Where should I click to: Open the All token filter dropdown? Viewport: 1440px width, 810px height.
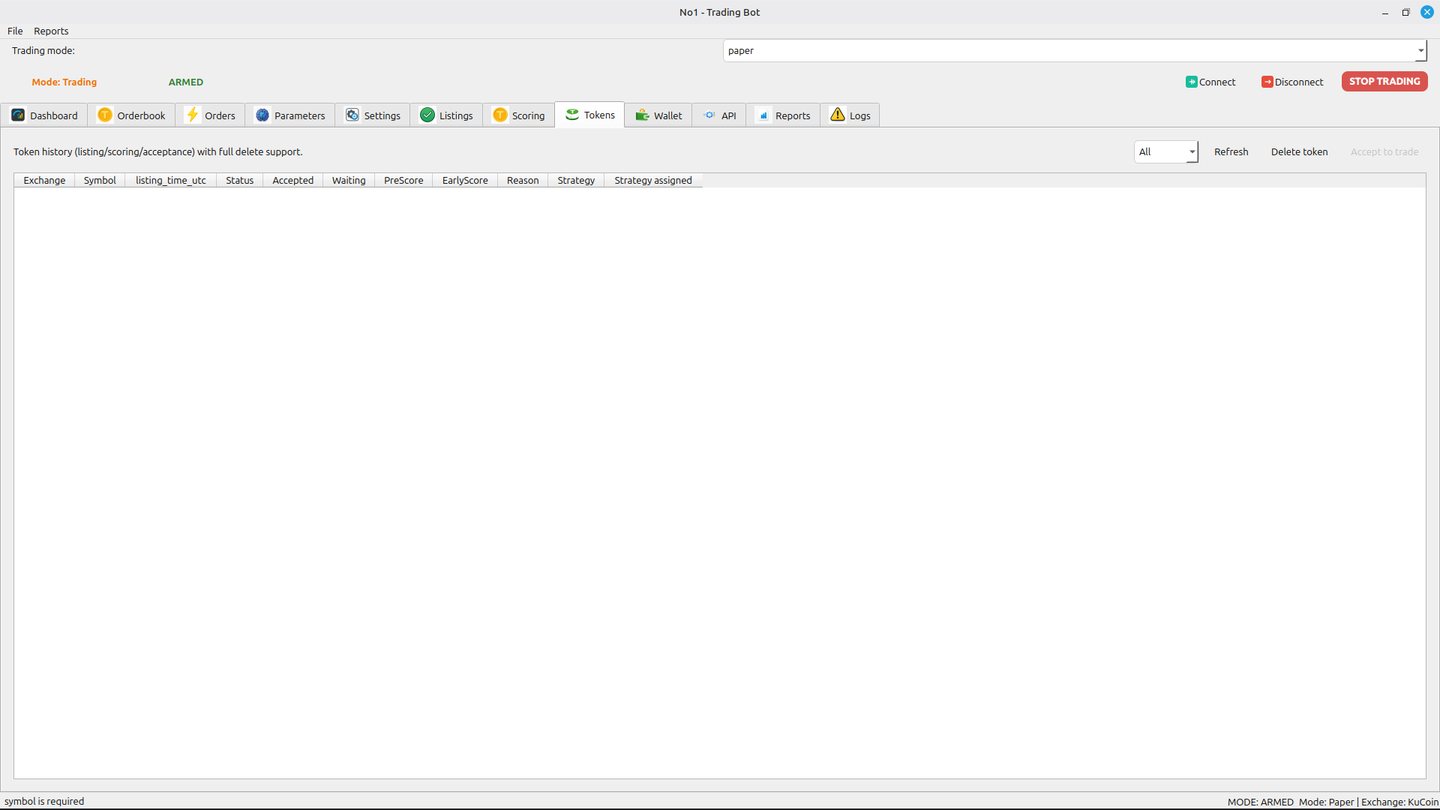click(x=1166, y=152)
